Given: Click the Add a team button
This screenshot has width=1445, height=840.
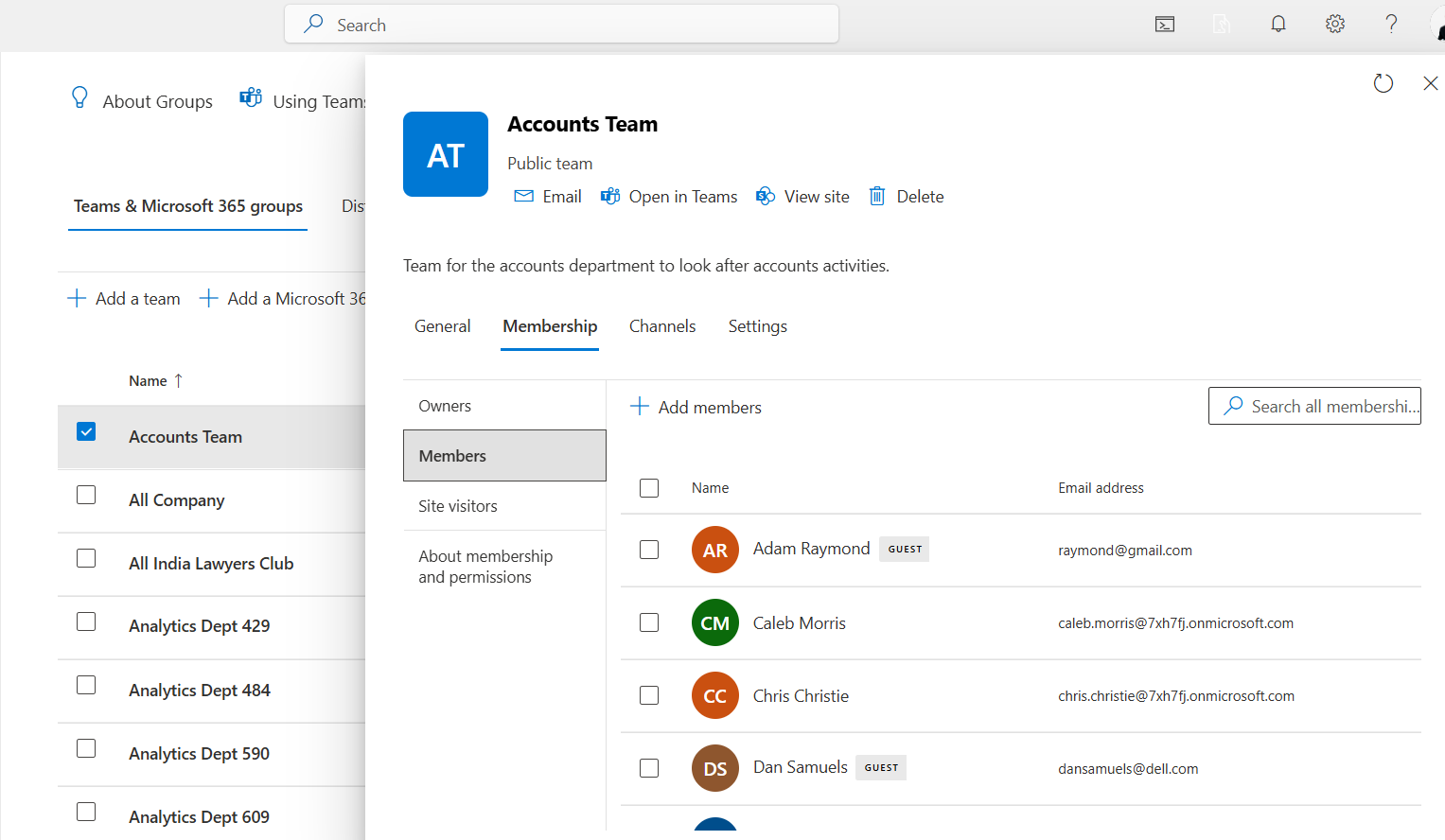Looking at the screenshot, I should 124,299.
